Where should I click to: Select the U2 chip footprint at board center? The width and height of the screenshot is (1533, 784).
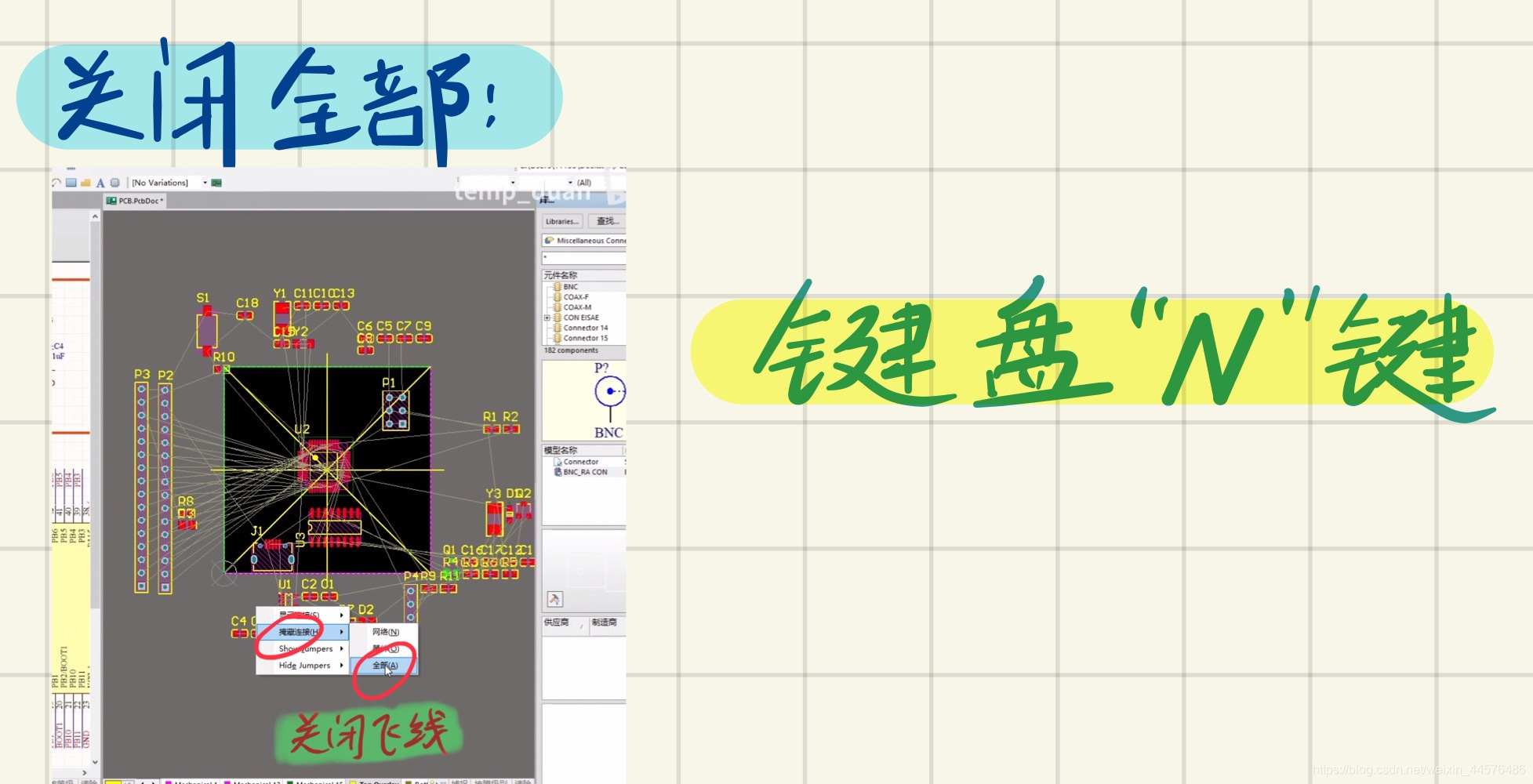pyautogui.click(x=323, y=466)
